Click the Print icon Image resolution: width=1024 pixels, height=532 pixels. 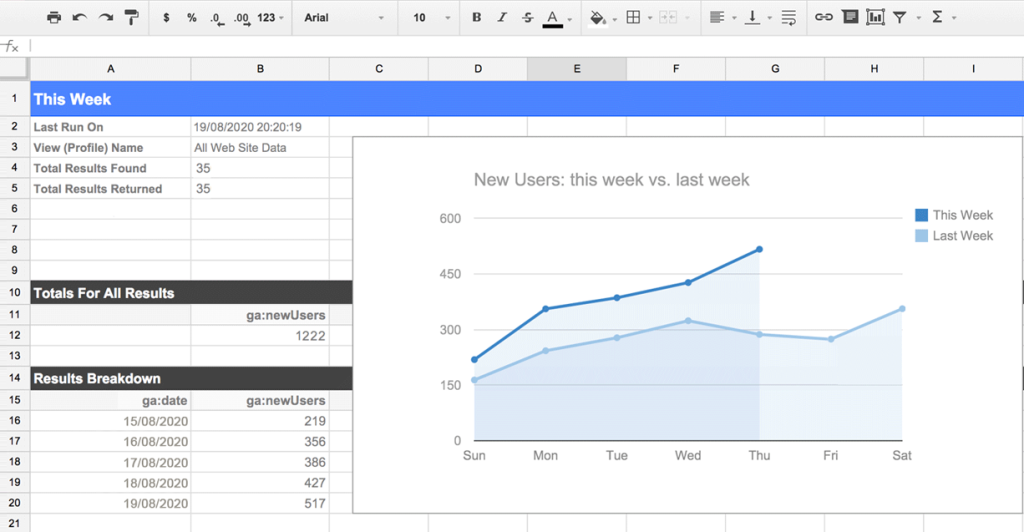[54, 18]
